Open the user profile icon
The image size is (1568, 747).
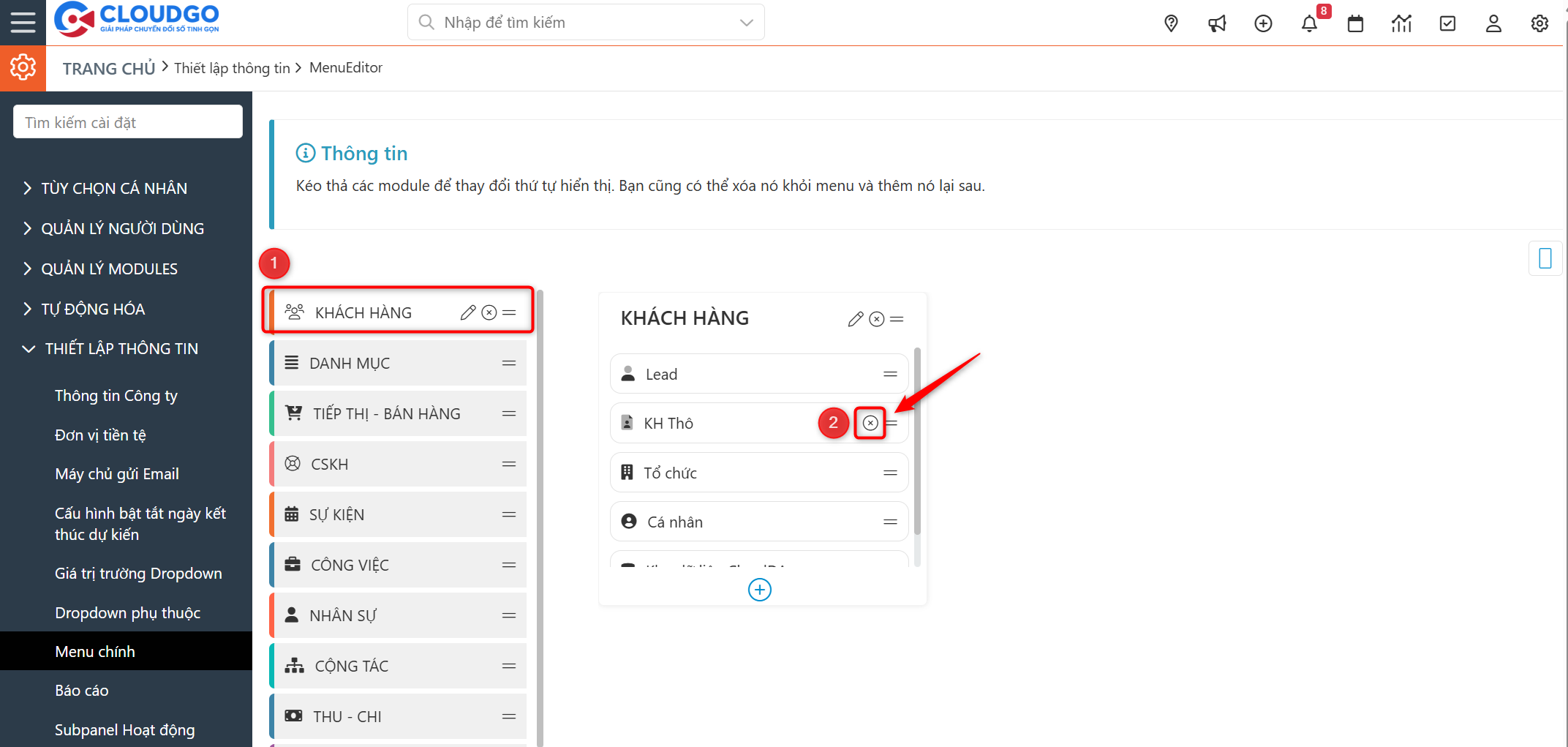click(1493, 23)
